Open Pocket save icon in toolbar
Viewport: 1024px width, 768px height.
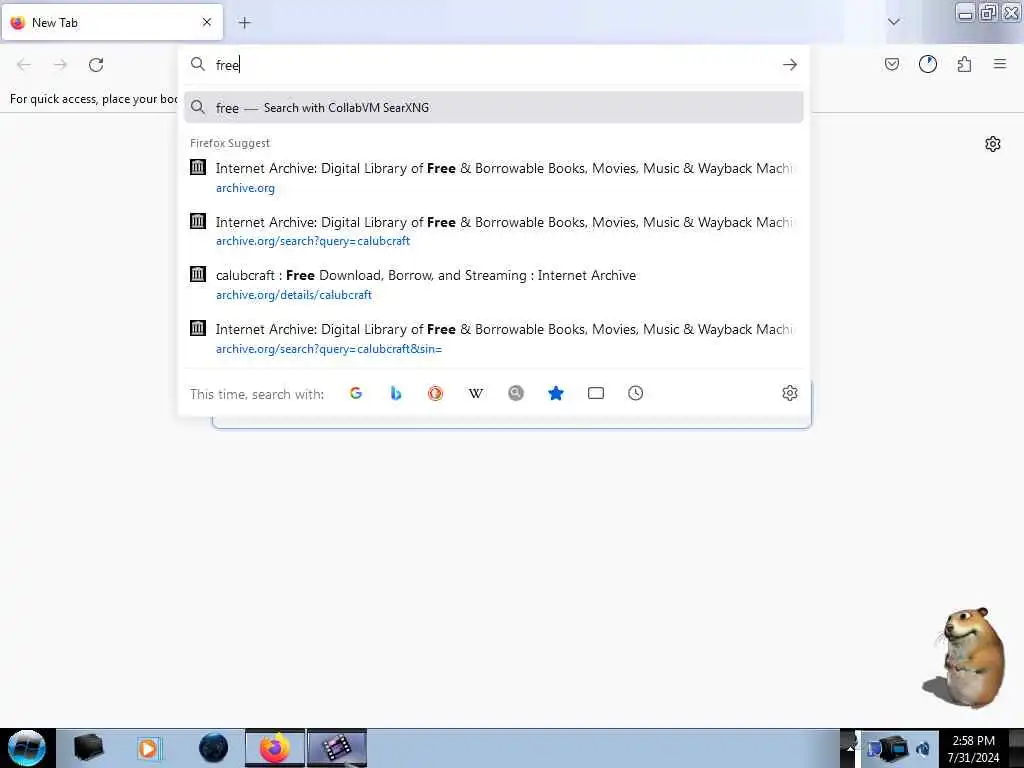click(x=891, y=64)
